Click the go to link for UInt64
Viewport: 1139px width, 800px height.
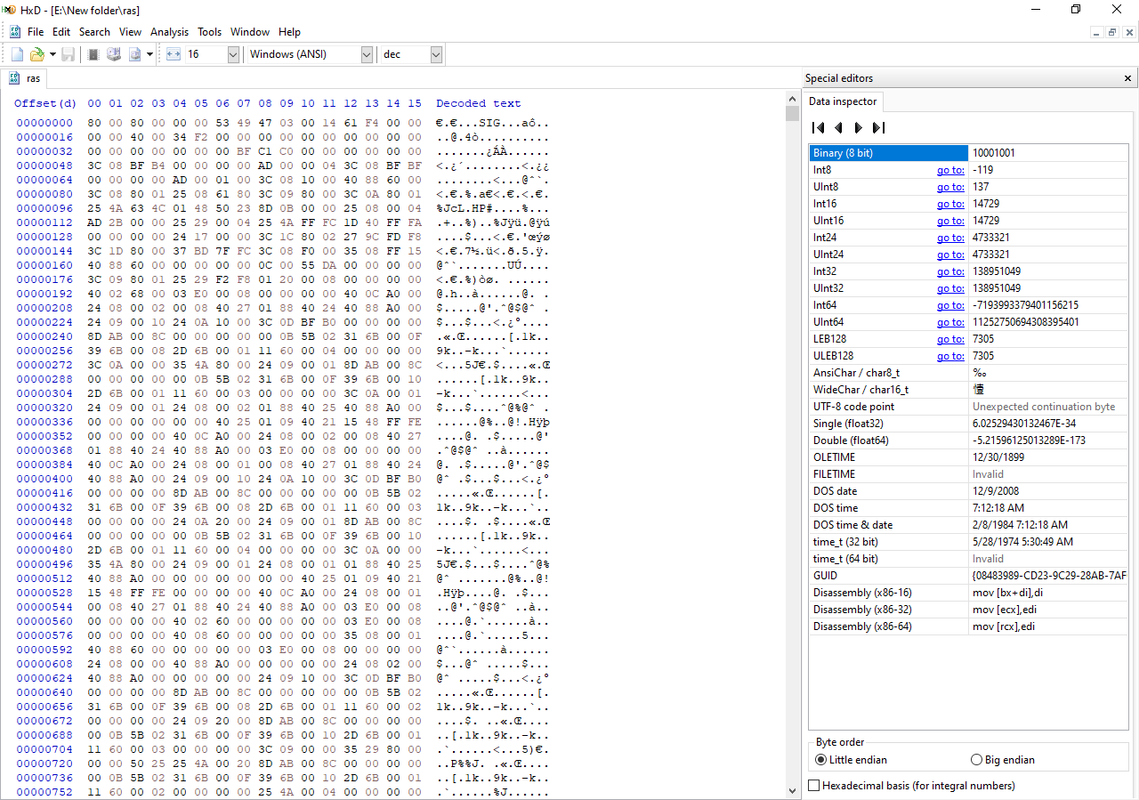pyautogui.click(x=950, y=323)
